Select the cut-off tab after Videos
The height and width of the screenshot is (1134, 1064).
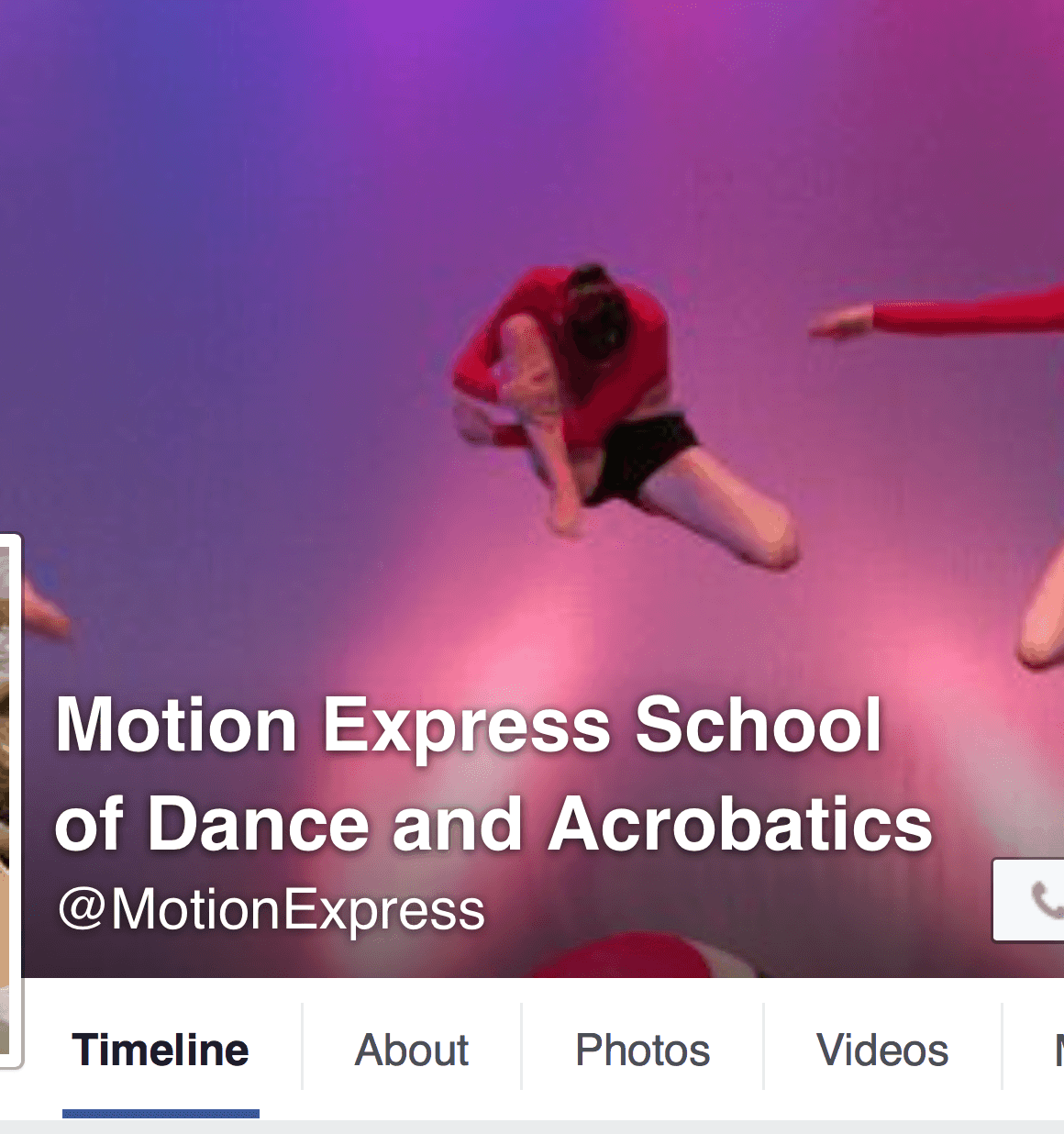[1058, 1050]
